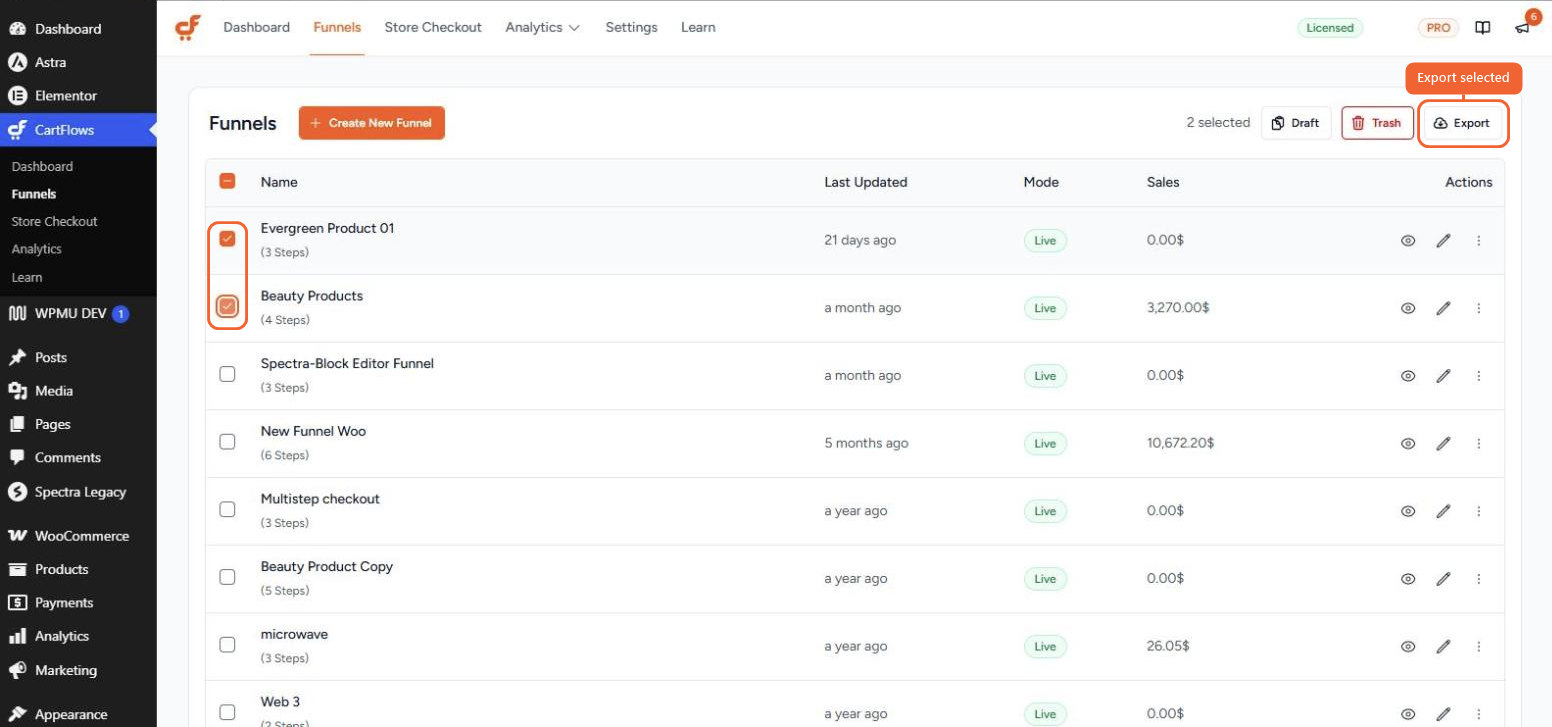Open more actions for microwave funnel
This screenshot has width=1552, height=727.
pyautogui.click(x=1478, y=646)
